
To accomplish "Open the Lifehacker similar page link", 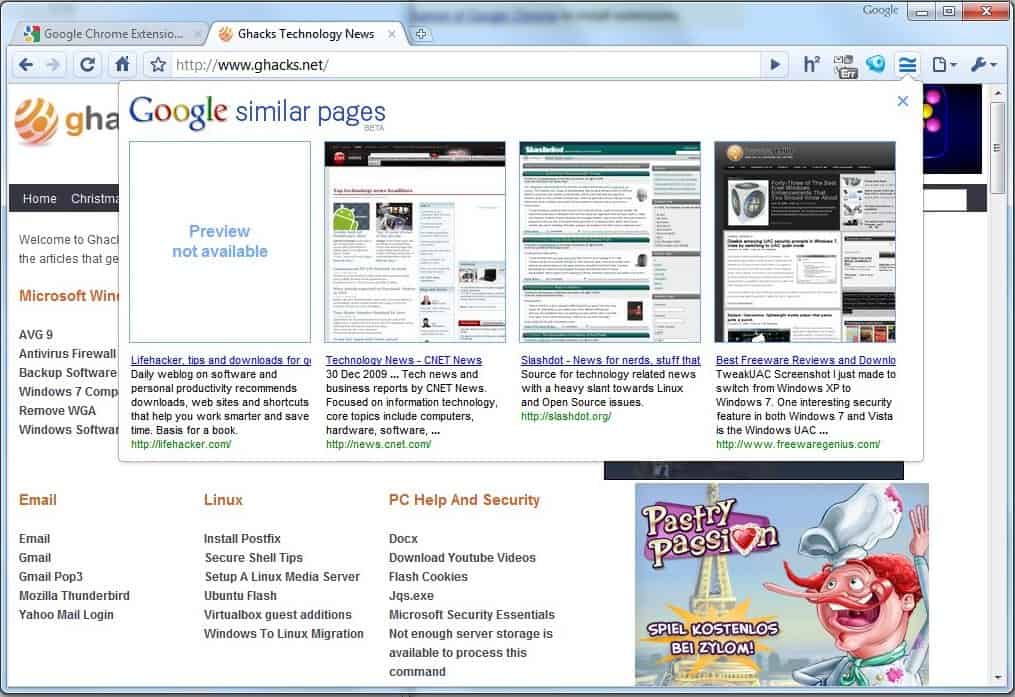I will 220,360.
